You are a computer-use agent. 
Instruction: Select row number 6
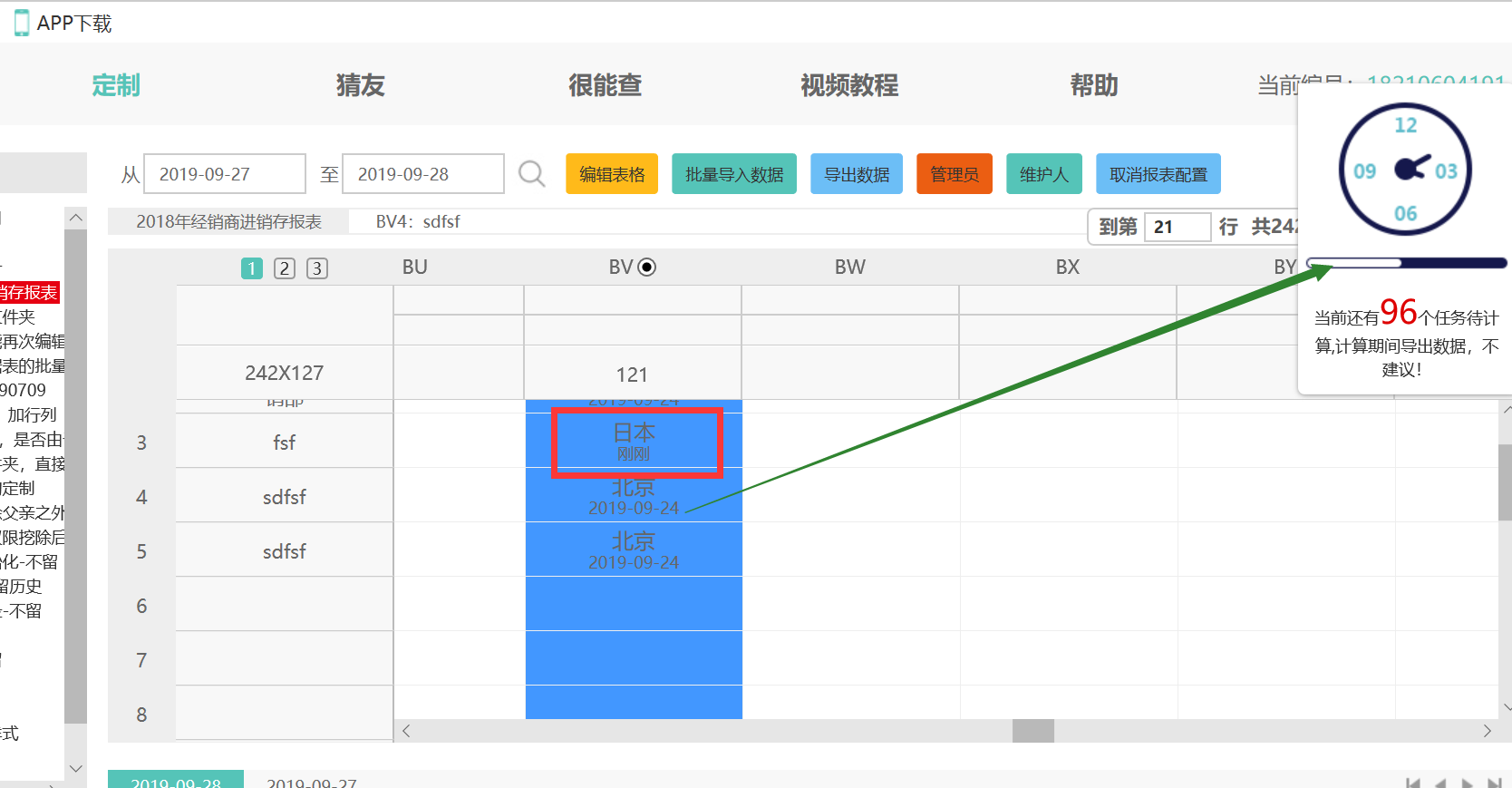(141, 606)
